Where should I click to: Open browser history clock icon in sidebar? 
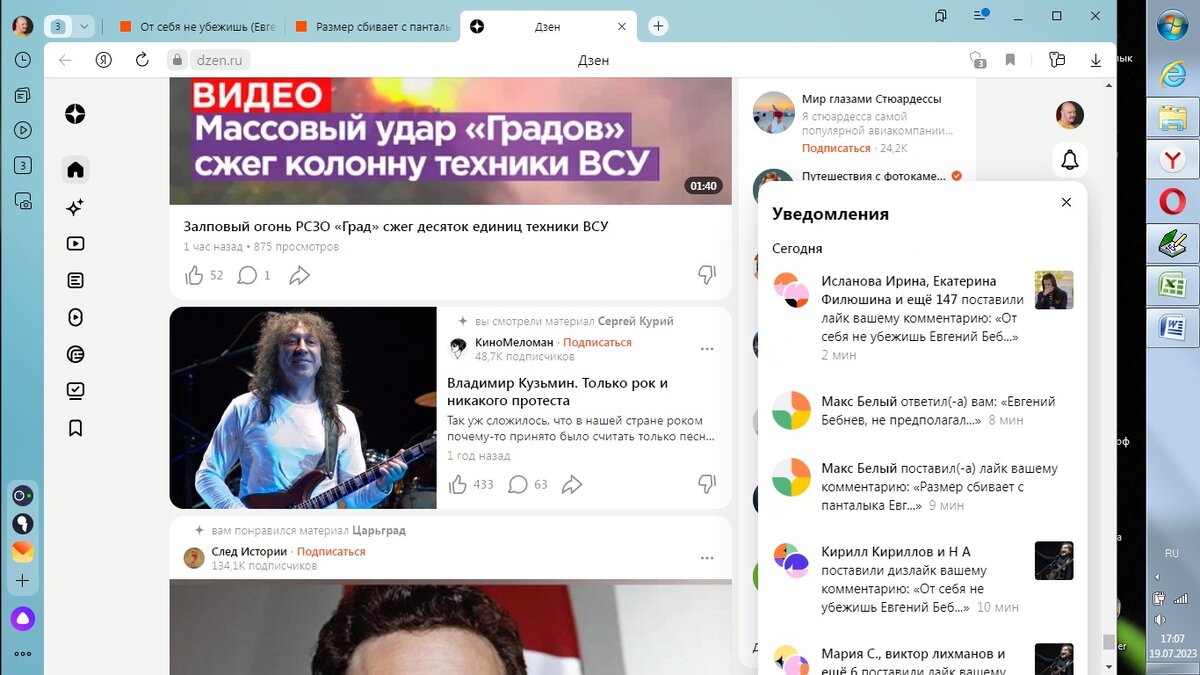(23, 60)
